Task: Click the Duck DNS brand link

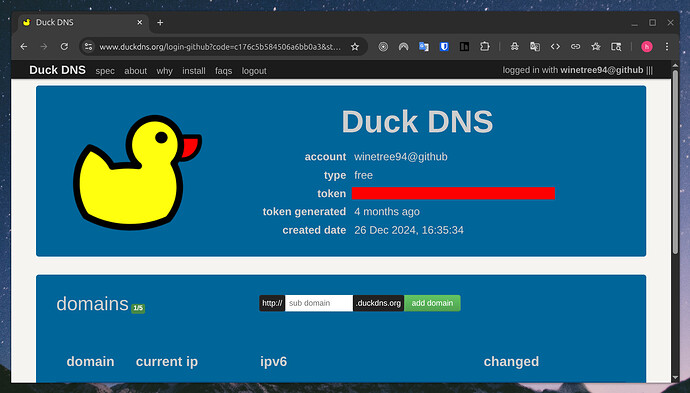Action: click(57, 70)
